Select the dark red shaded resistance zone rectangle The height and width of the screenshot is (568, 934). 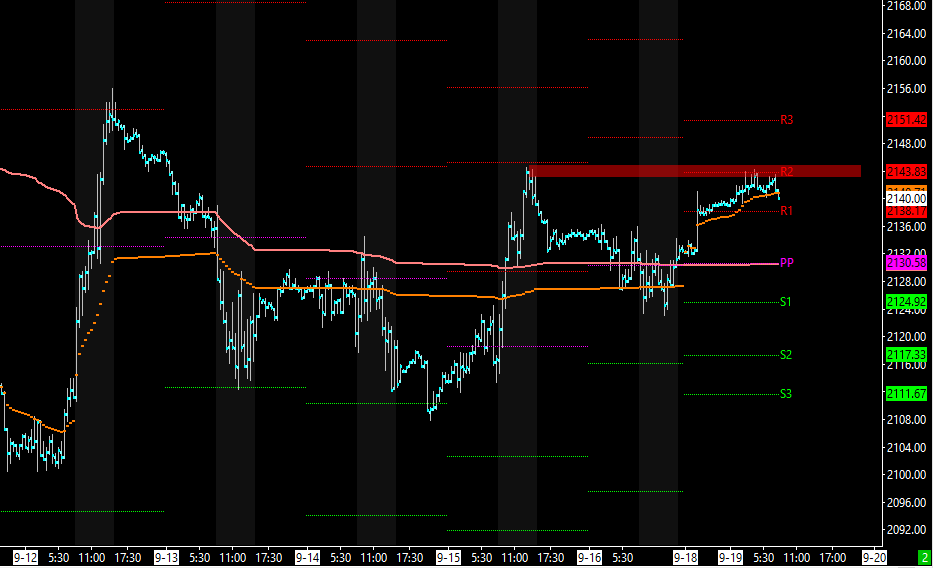695,171
